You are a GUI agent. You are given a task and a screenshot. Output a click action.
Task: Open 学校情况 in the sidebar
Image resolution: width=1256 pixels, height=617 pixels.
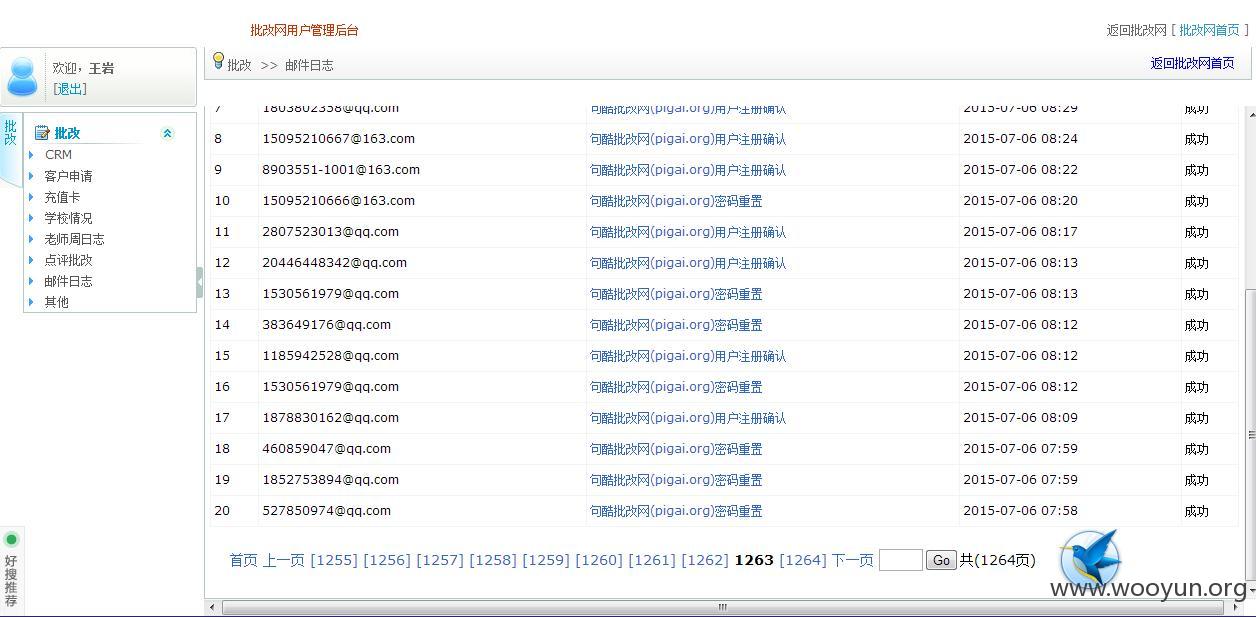68,218
